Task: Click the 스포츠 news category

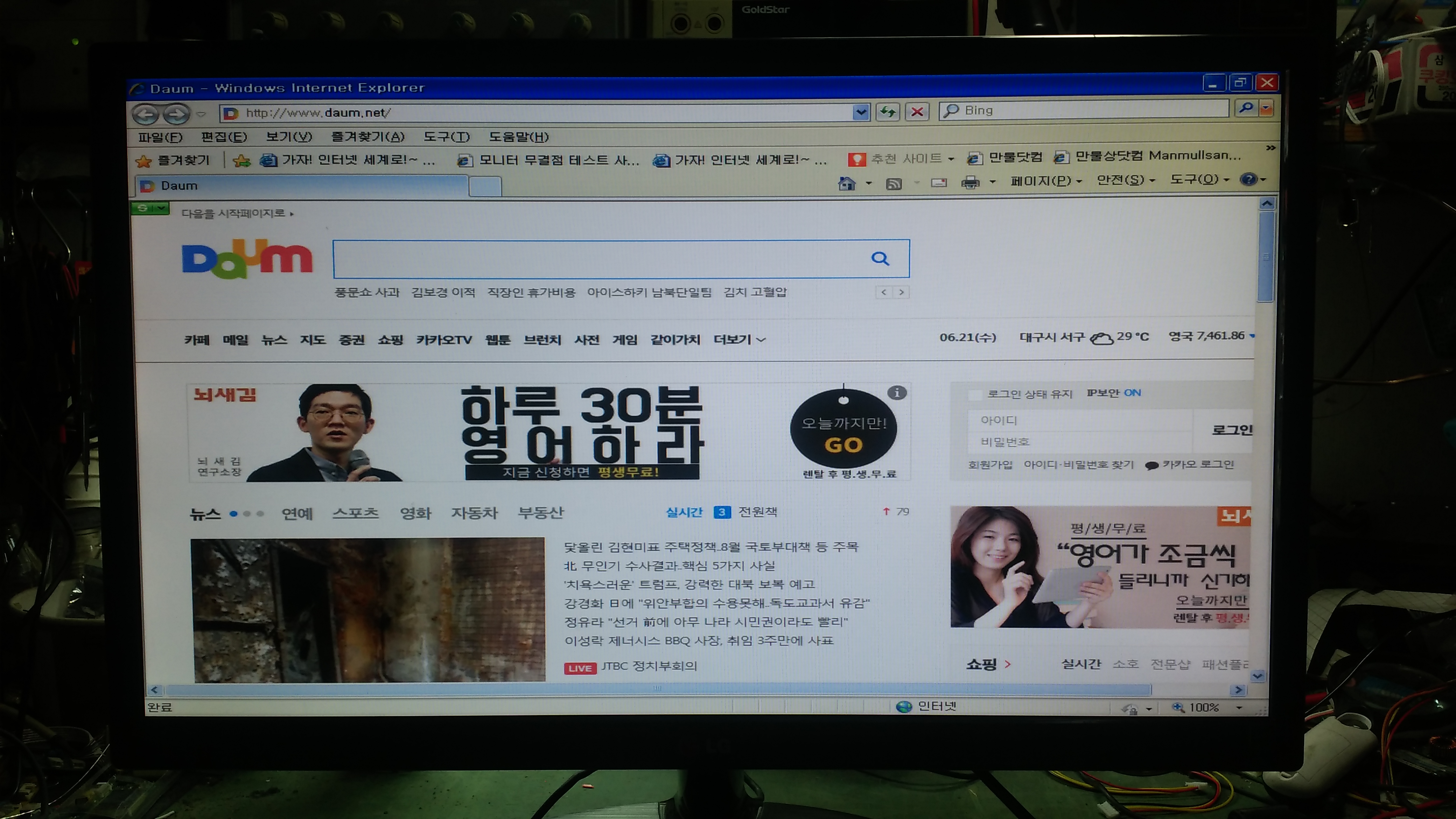Action: (356, 513)
